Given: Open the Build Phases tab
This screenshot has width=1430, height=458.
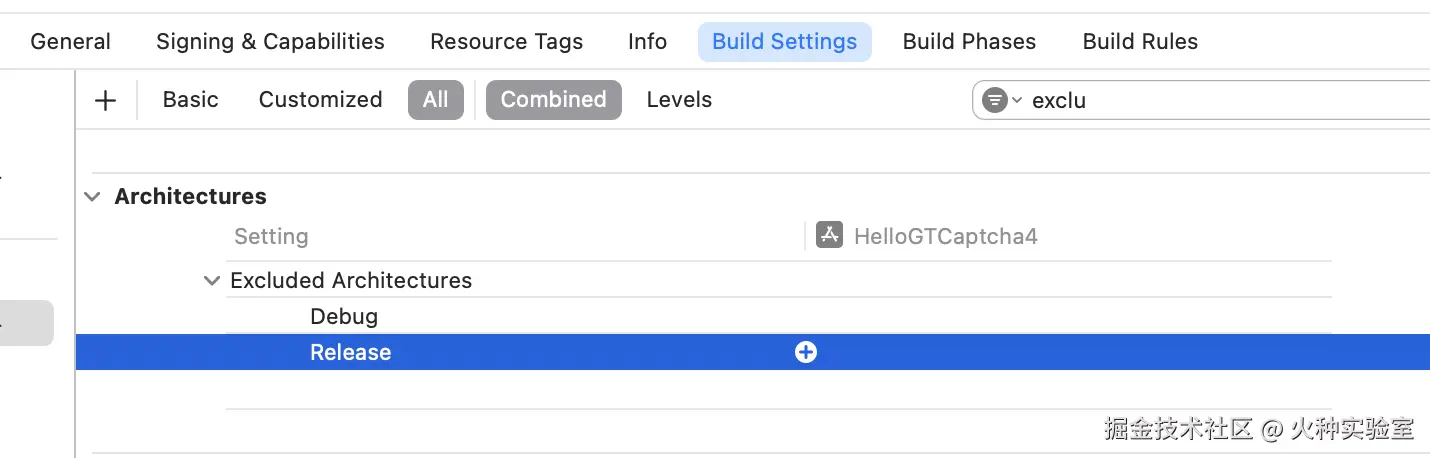Looking at the screenshot, I should 969,42.
